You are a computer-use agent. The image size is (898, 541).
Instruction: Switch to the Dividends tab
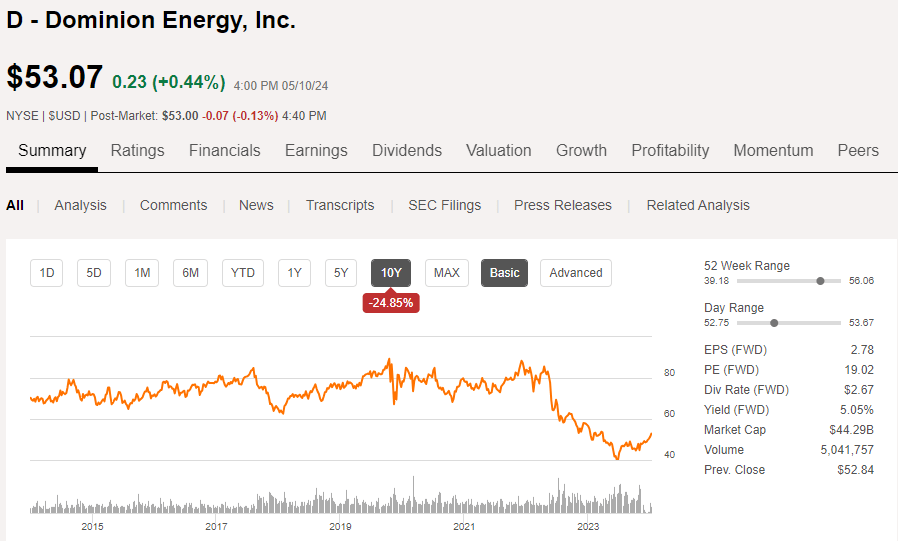click(406, 151)
